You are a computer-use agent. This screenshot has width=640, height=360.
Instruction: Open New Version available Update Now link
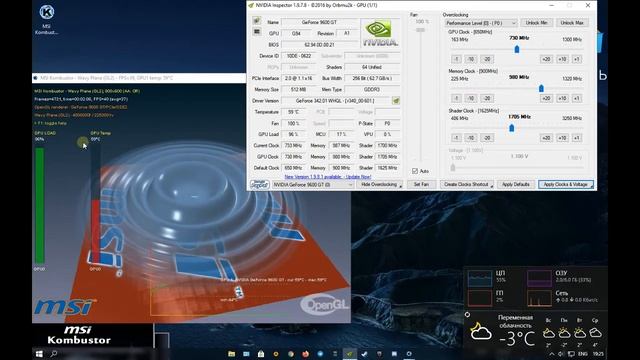click(327, 177)
